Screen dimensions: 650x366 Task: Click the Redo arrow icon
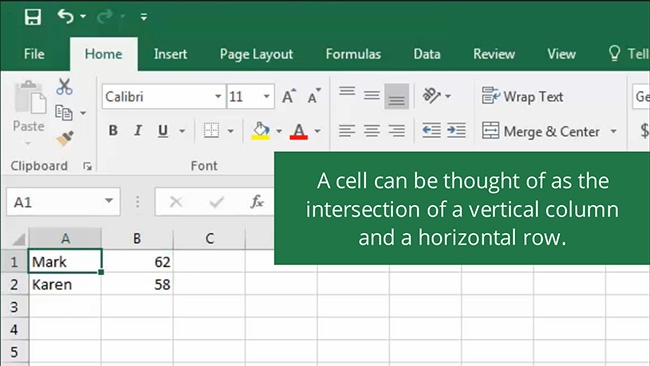[105, 17]
